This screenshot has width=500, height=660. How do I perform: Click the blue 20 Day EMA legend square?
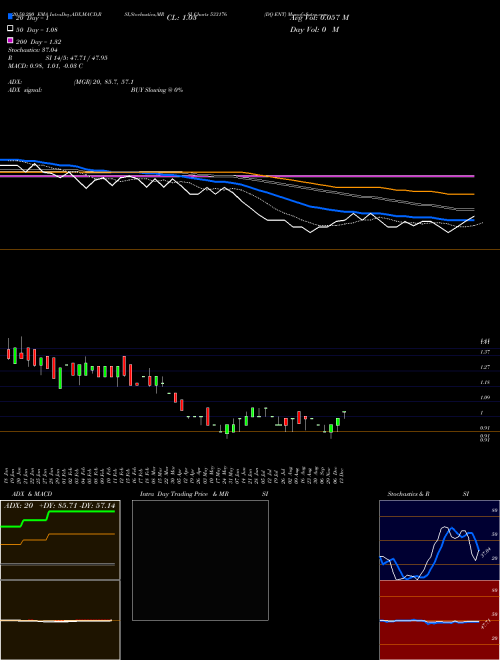(x=10, y=16)
